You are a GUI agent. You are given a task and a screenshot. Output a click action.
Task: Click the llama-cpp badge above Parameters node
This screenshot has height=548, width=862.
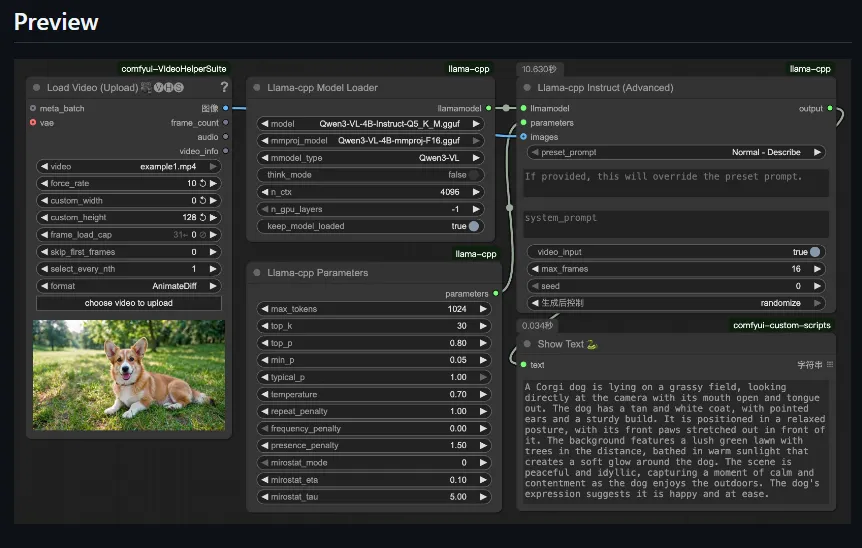point(476,254)
